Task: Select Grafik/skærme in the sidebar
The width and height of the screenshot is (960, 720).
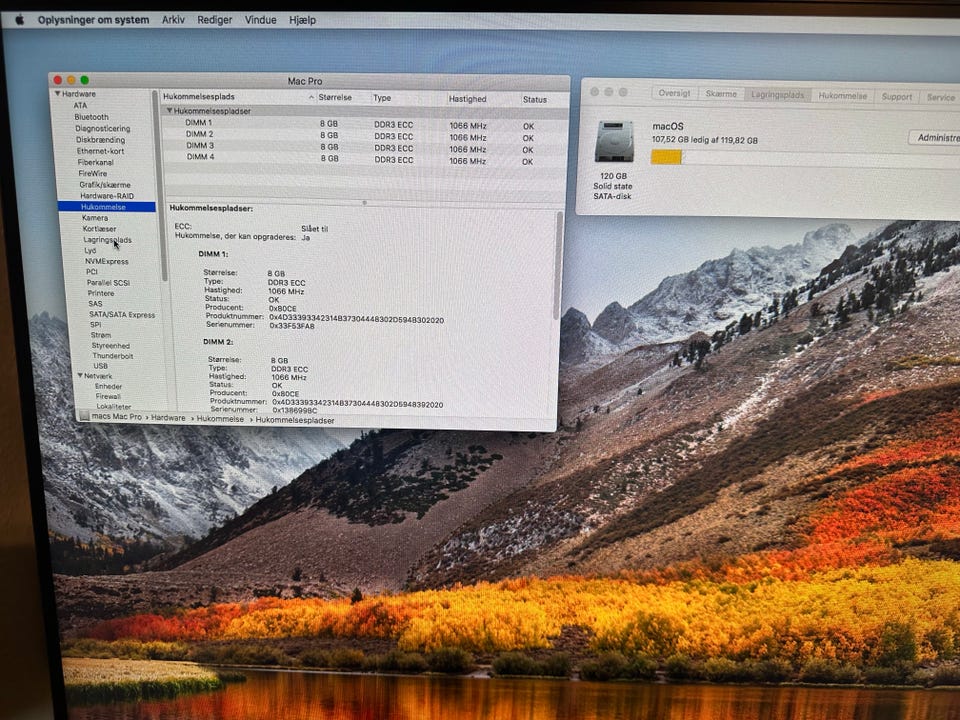Action: click(x=105, y=184)
